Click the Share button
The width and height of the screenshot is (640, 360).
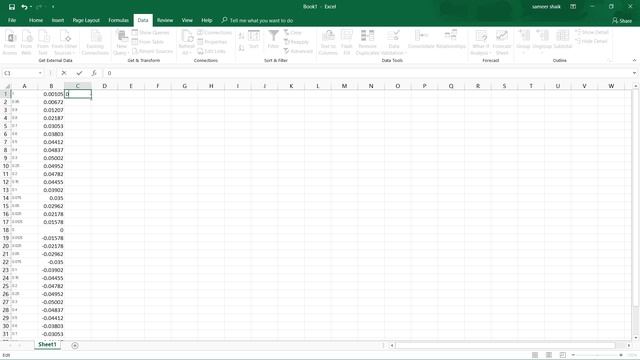(x=622, y=20)
